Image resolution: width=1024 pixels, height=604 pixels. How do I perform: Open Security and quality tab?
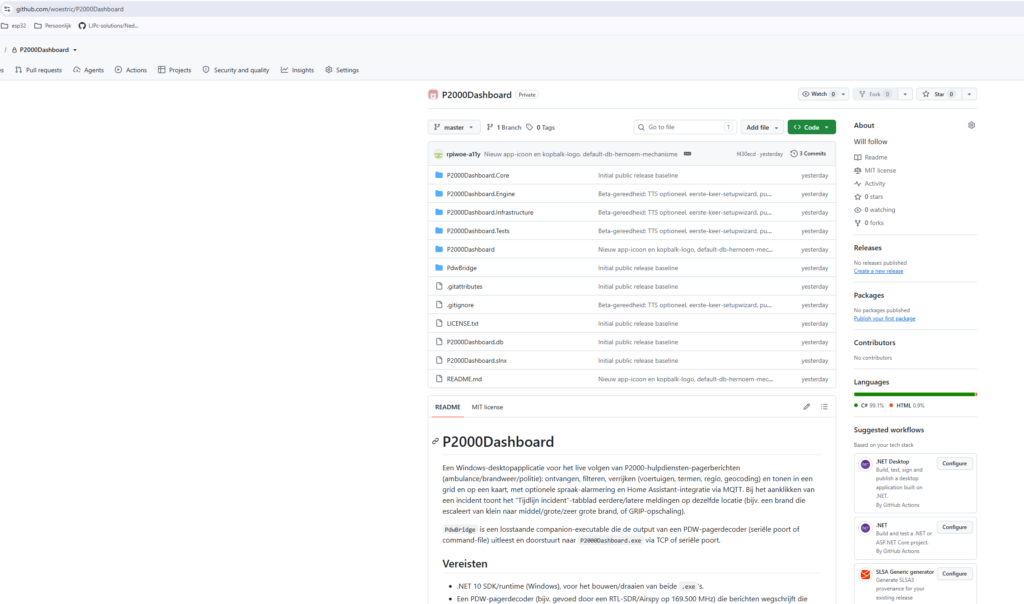click(x=236, y=70)
